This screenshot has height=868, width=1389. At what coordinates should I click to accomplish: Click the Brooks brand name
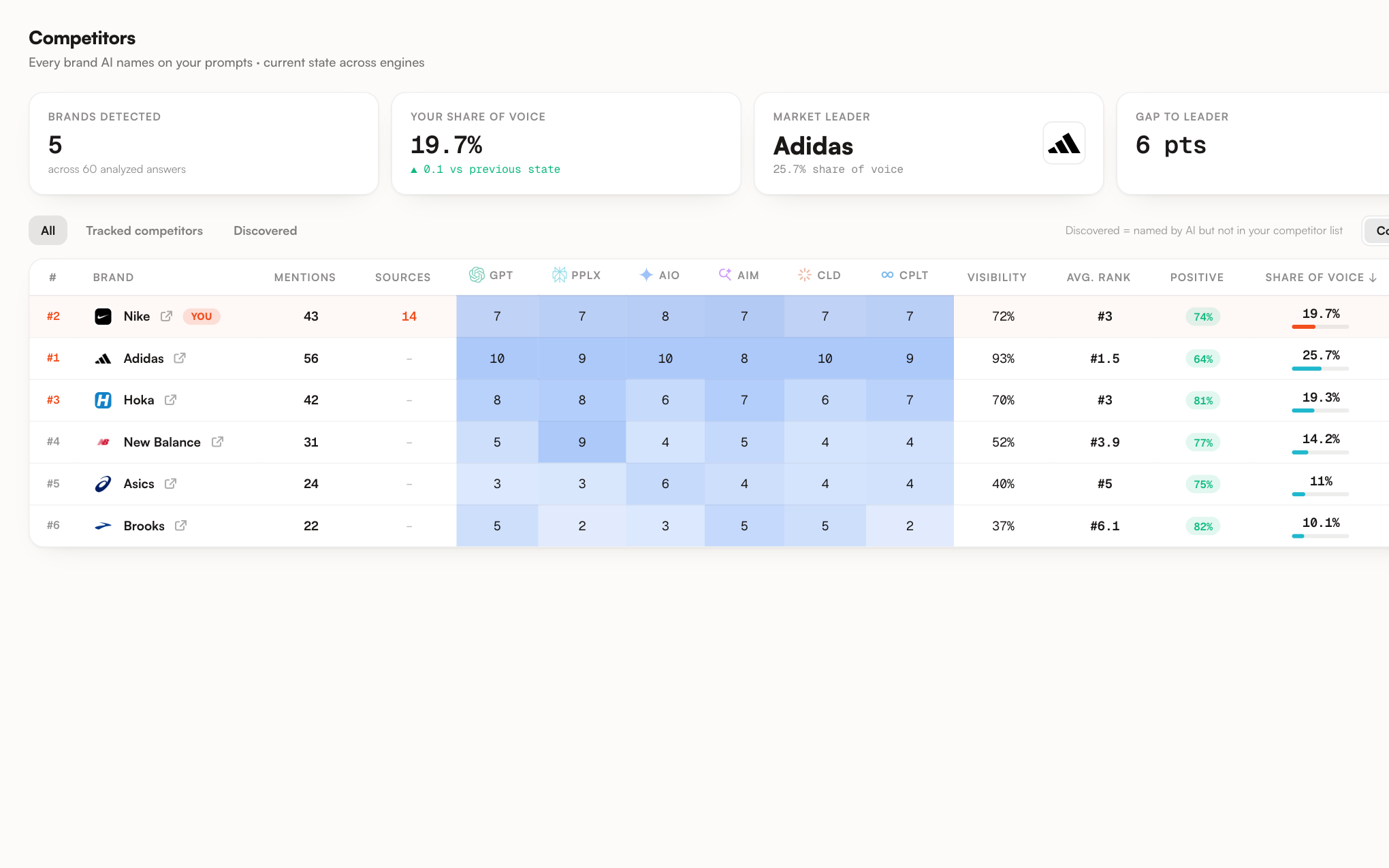tap(144, 526)
